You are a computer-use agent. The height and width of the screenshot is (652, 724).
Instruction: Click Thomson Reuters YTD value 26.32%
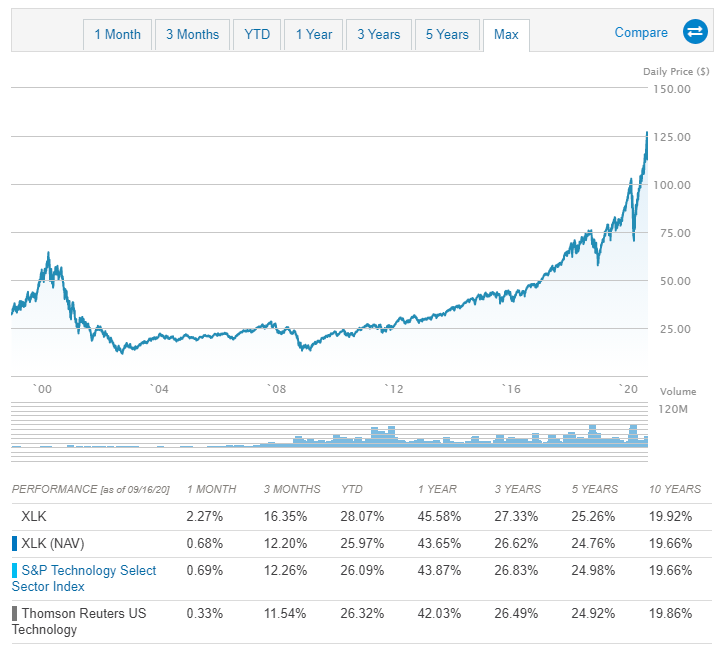(362, 614)
